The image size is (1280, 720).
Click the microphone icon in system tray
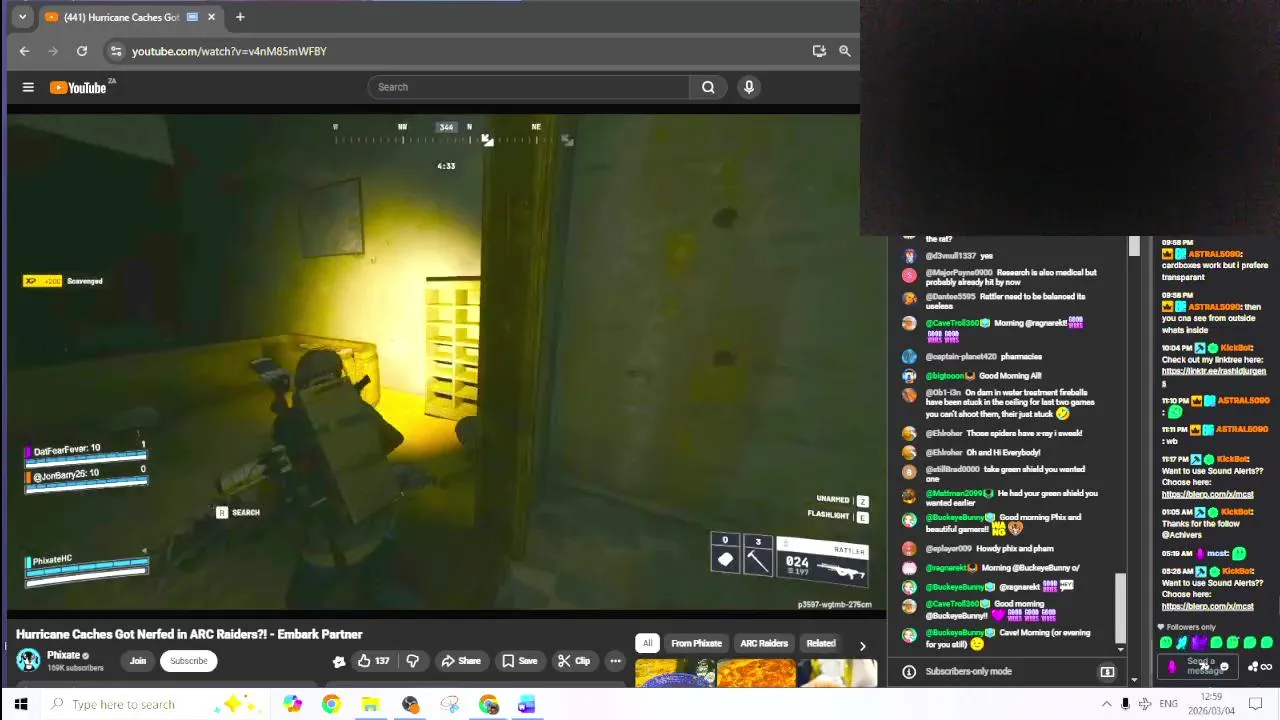[1125, 704]
